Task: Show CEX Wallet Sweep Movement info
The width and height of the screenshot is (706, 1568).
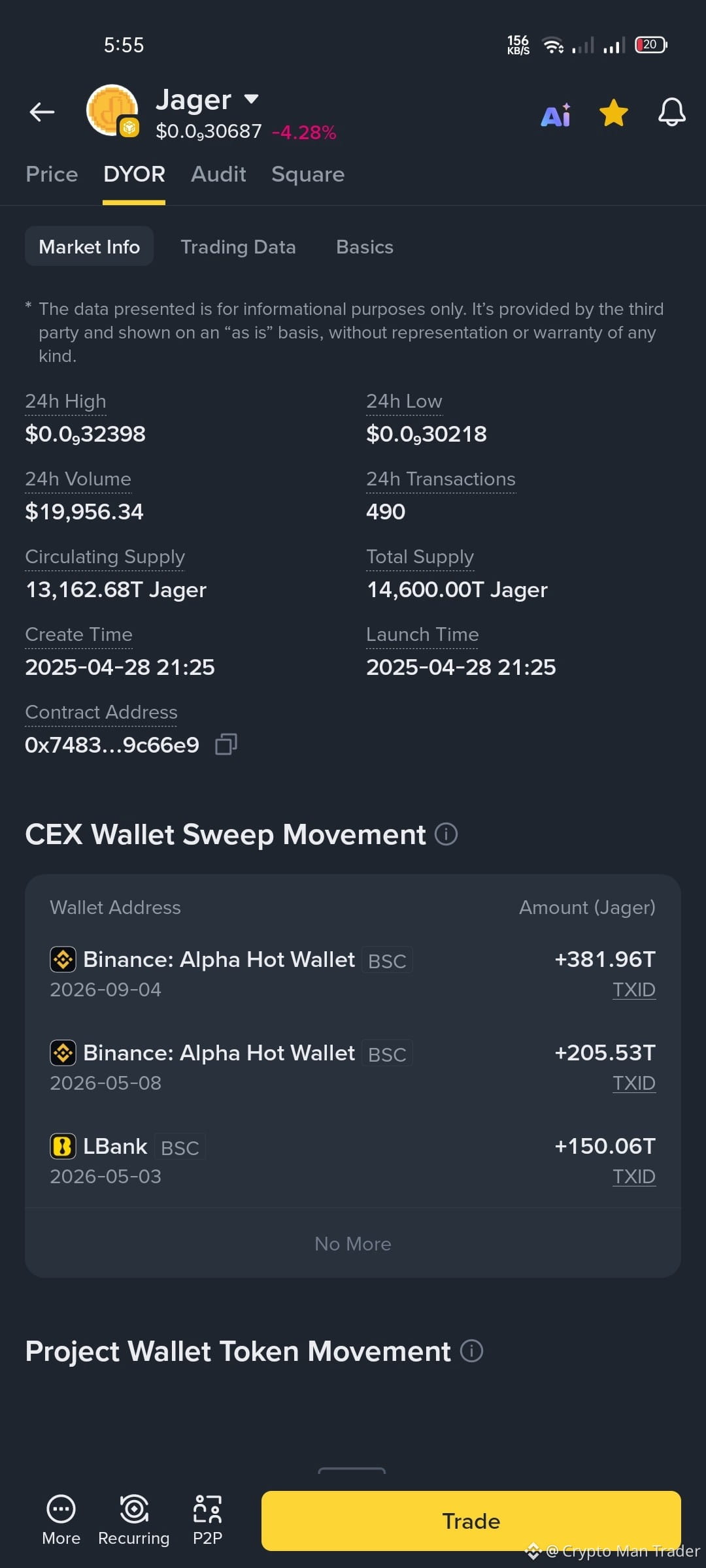Action: tap(446, 834)
